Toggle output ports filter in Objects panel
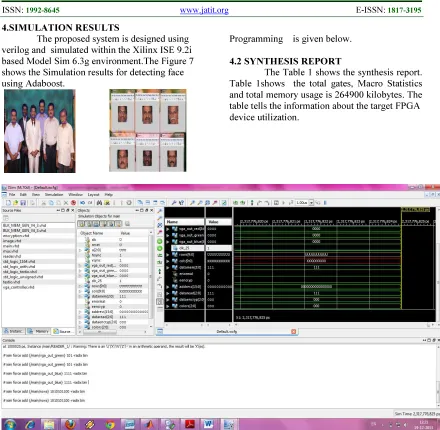This screenshot has width=440, height=430. pyautogui.click(x=88, y=224)
